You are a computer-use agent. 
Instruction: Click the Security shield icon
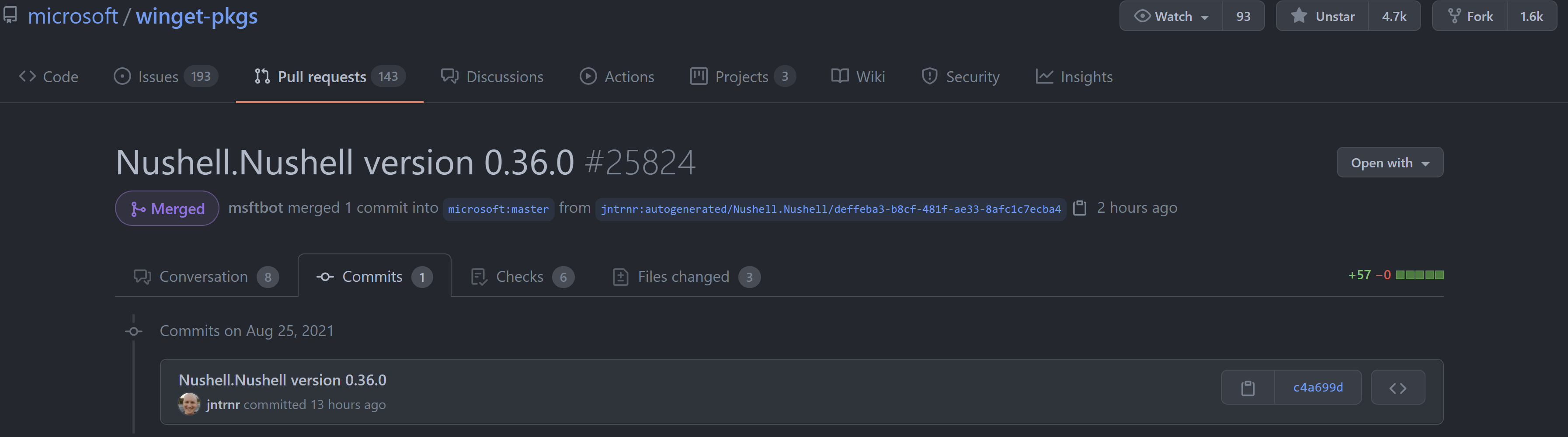point(929,76)
